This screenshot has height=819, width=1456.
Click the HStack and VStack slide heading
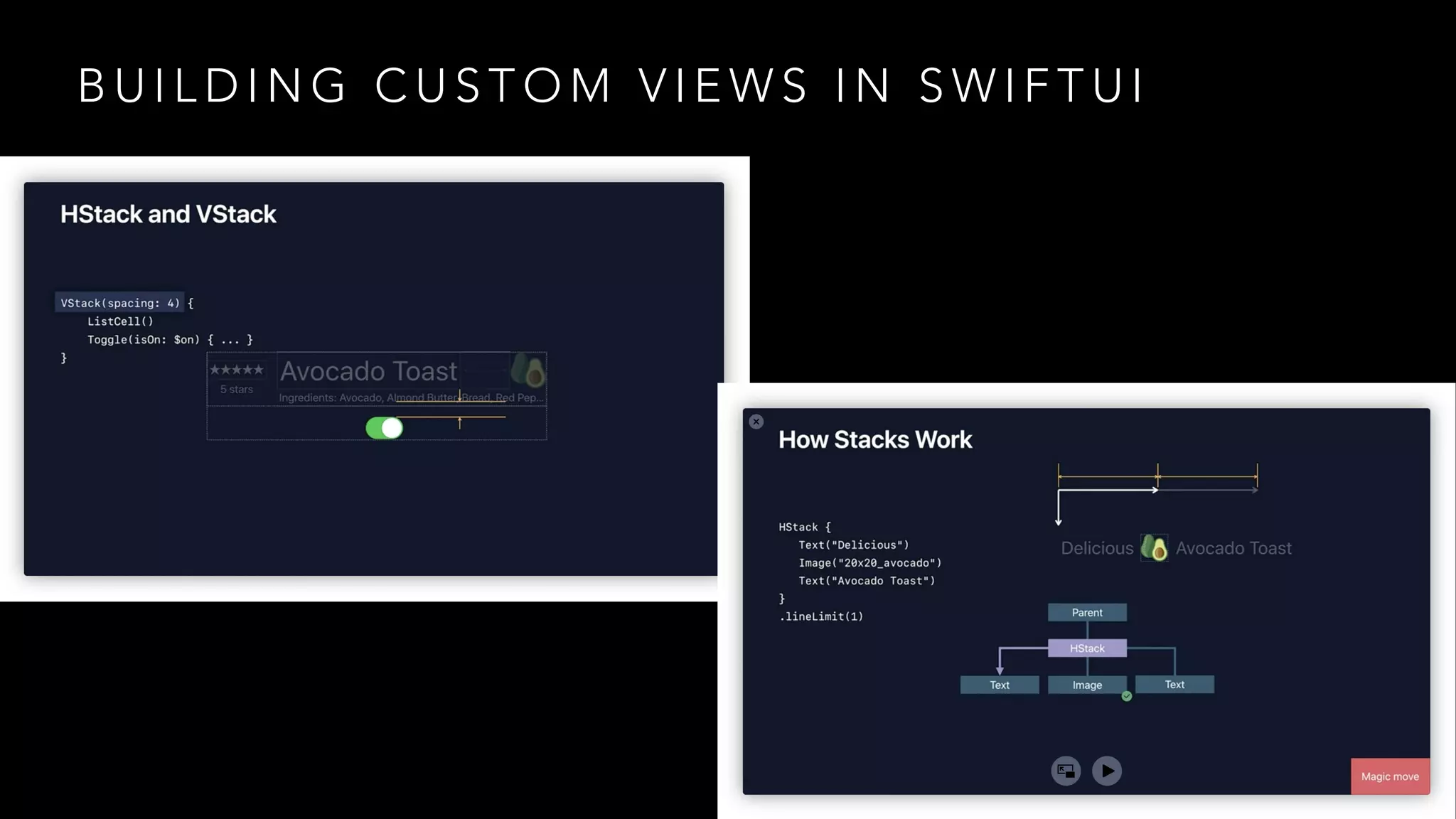point(168,214)
